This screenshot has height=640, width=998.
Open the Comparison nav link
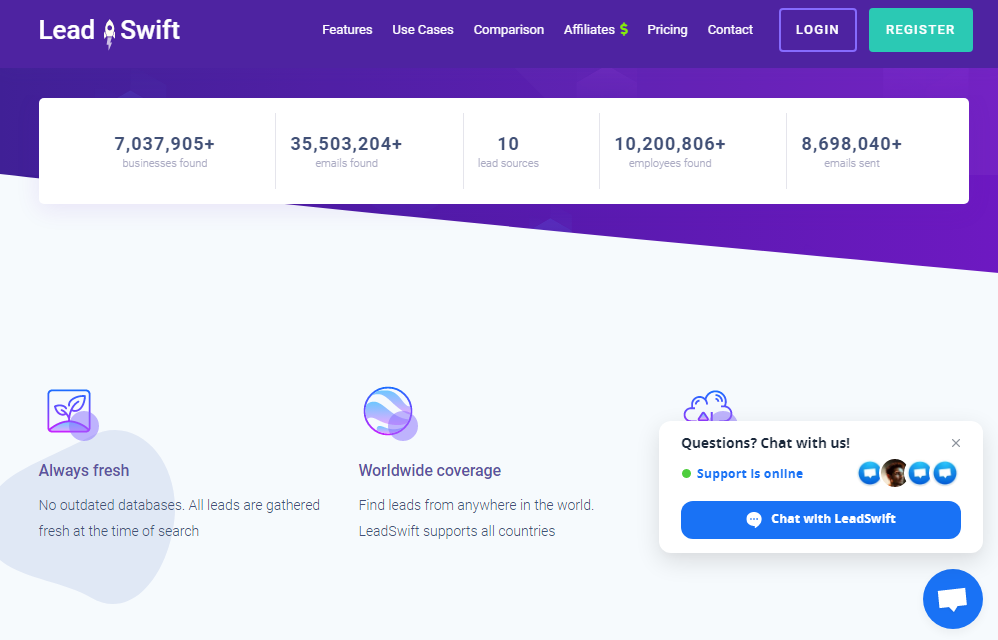[x=509, y=30]
